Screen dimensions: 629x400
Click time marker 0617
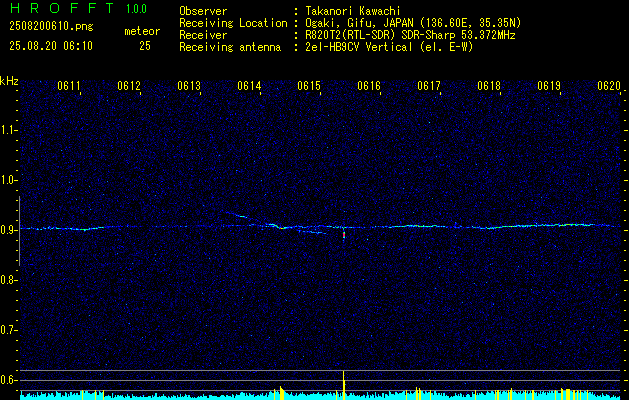pos(428,86)
